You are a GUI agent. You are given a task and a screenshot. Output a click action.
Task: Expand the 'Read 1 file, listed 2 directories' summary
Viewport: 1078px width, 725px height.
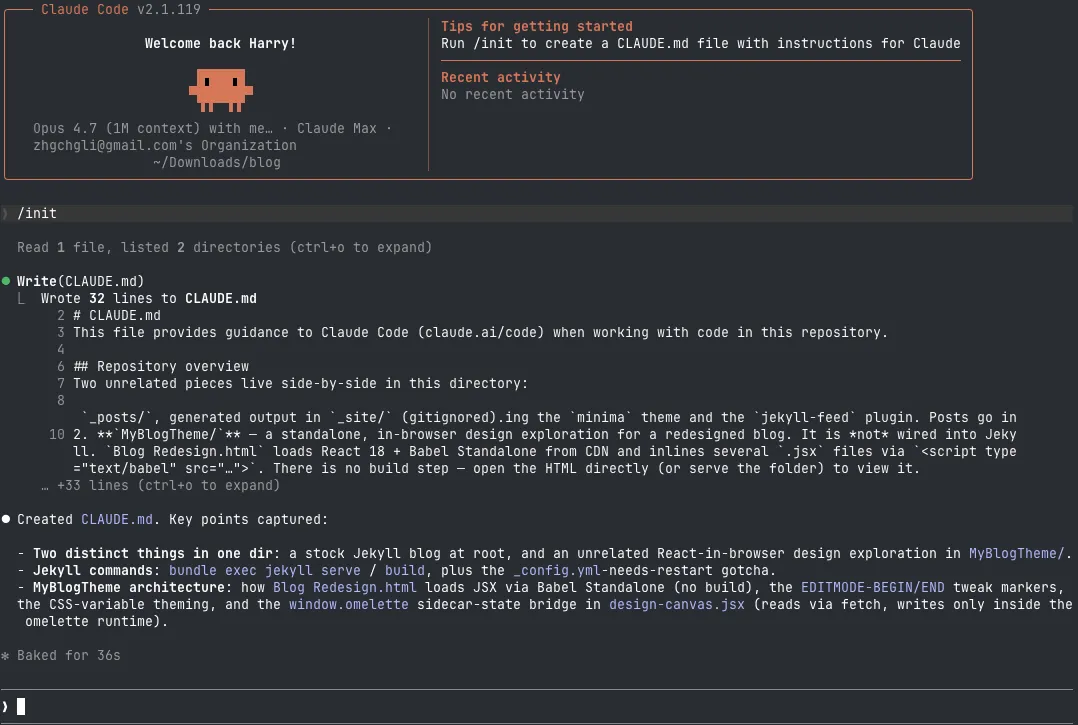tap(224, 247)
